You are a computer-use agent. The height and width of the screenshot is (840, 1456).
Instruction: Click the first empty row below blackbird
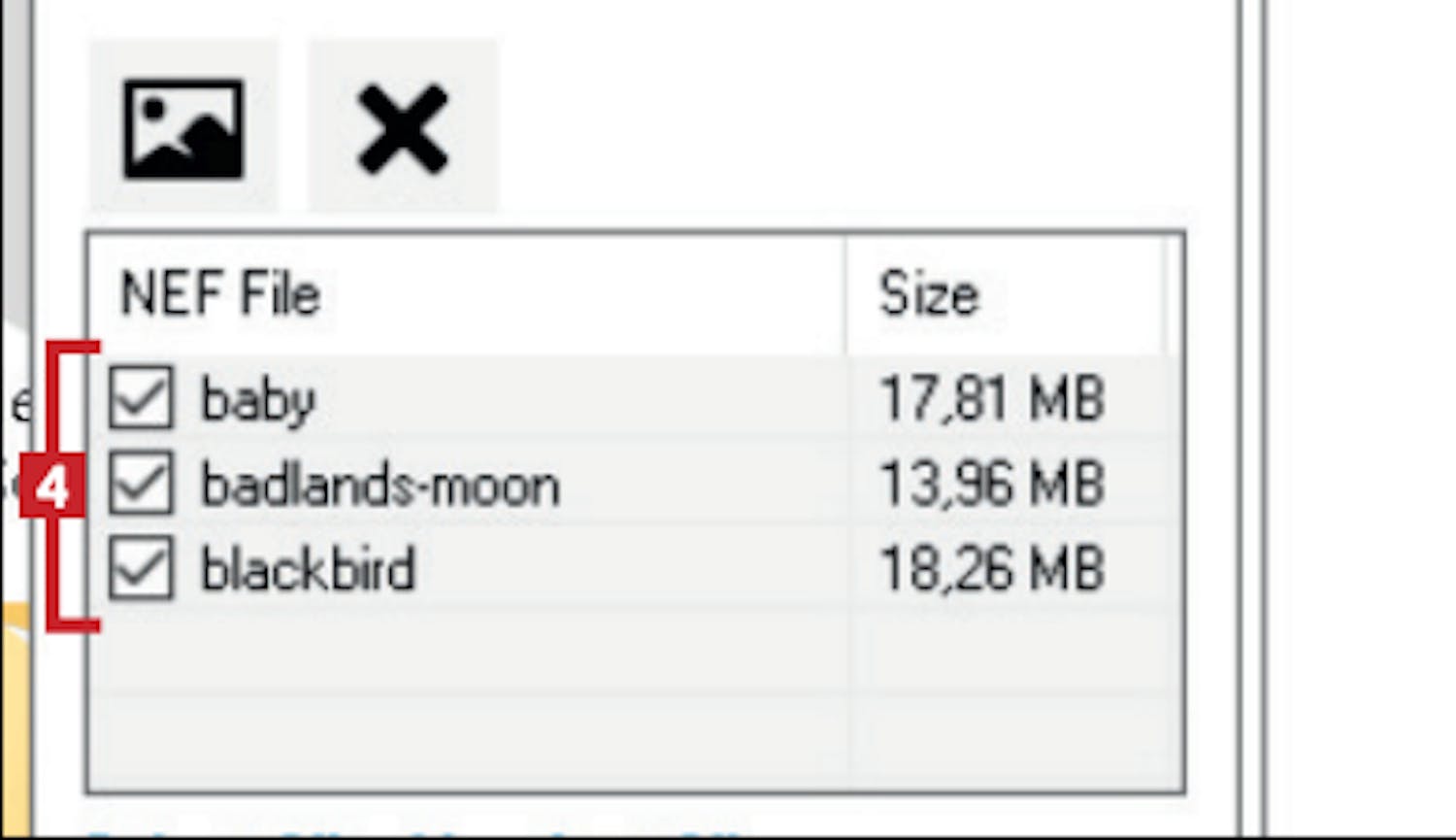pyautogui.click(x=466, y=652)
